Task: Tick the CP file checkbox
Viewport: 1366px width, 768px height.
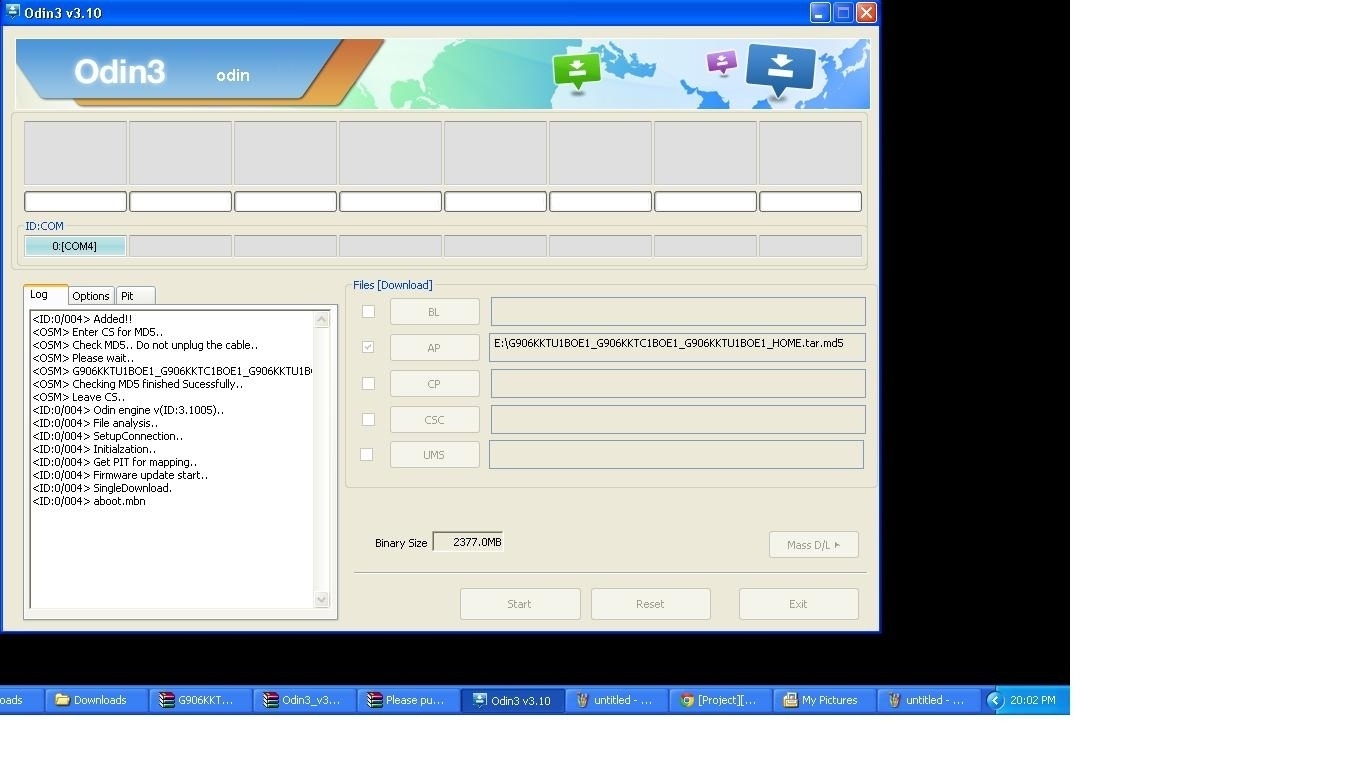Action: point(368,383)
